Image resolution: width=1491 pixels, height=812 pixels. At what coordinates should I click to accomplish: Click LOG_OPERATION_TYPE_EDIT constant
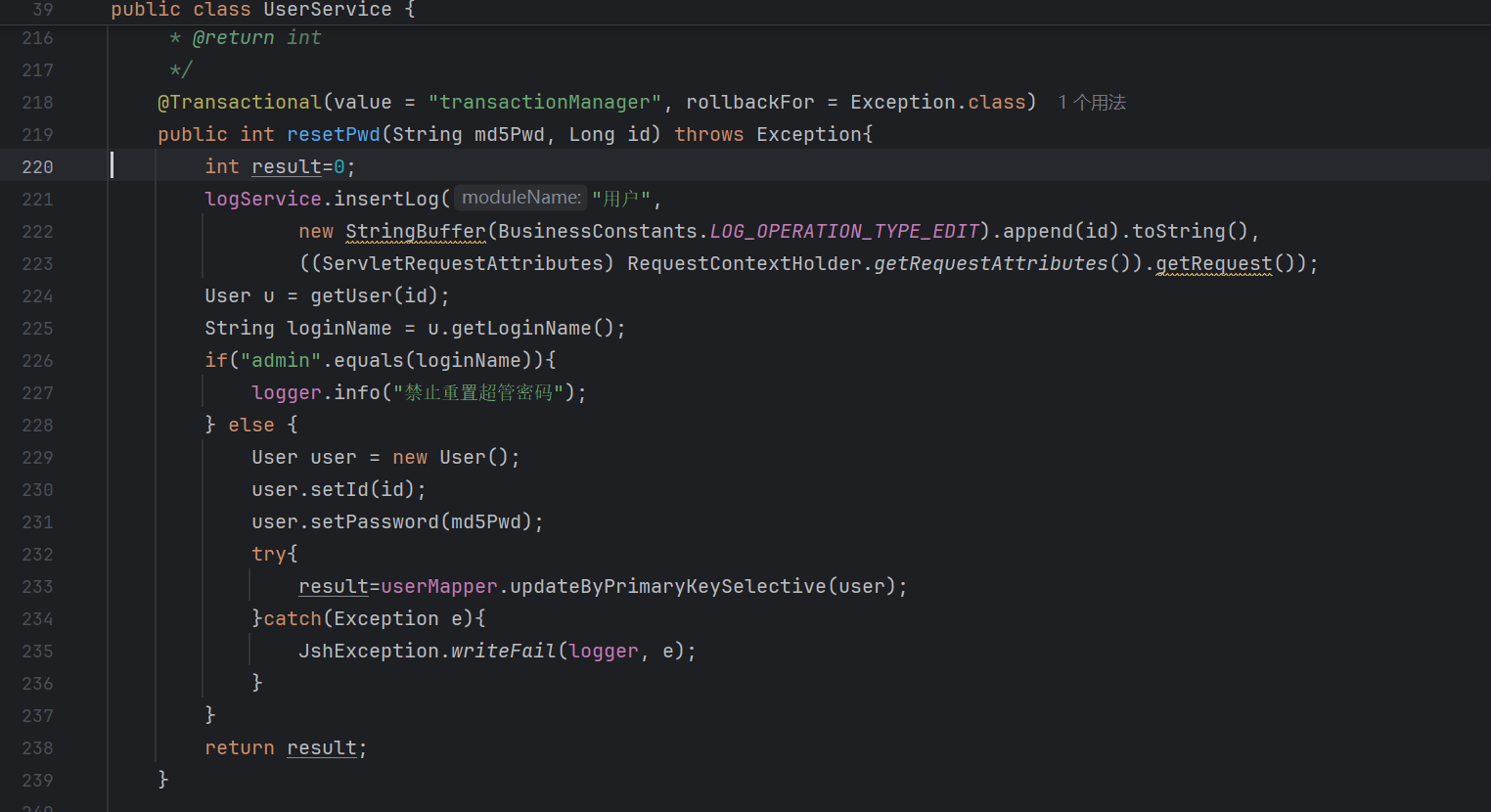(844, 231)
